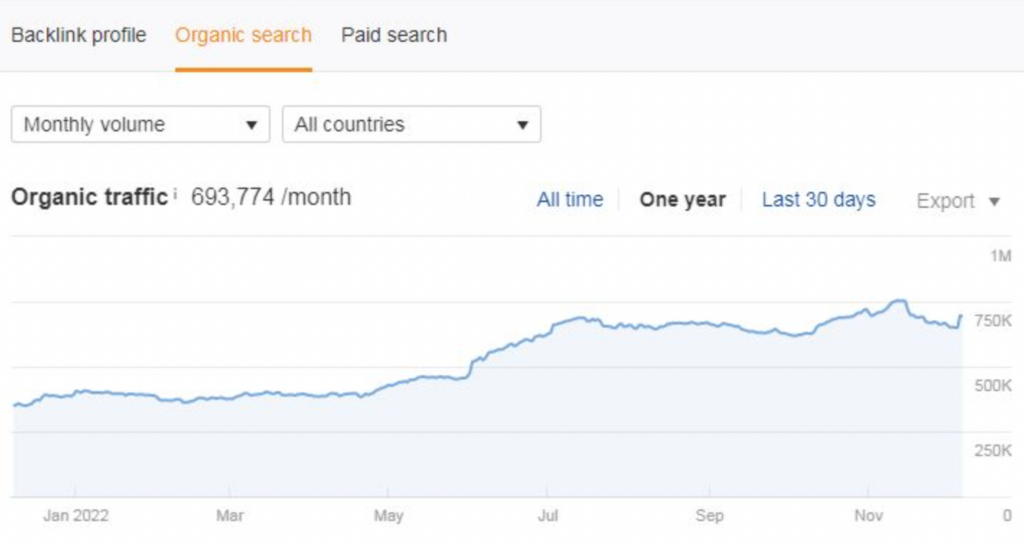Image resolution: width=1024 pixels, height=547 pixels.
Task: Click the info icon beside Organic traffic
Action: pyautogui.click(x=175, y=195)
